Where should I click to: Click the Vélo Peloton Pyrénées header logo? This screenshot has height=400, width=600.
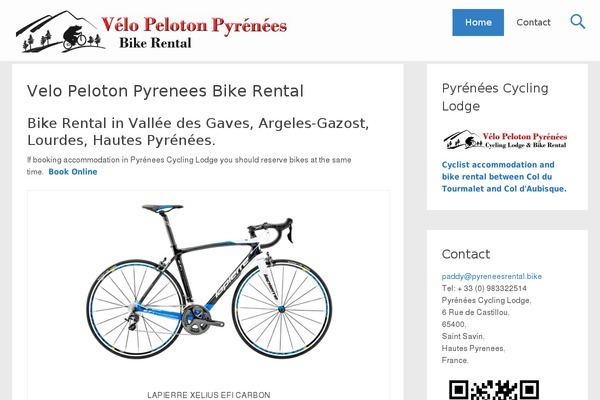pyautogui.click(x=151, y=32)
